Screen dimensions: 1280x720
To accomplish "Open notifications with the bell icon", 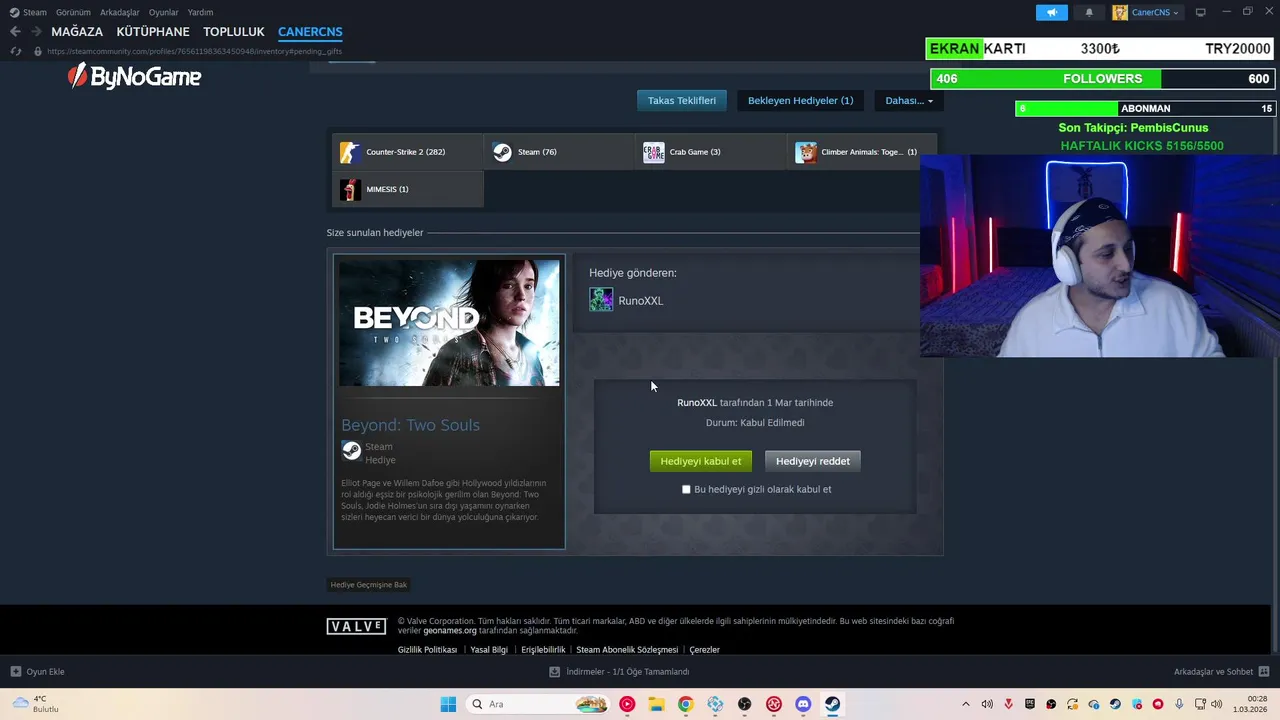I will (x=1089, y=12).
